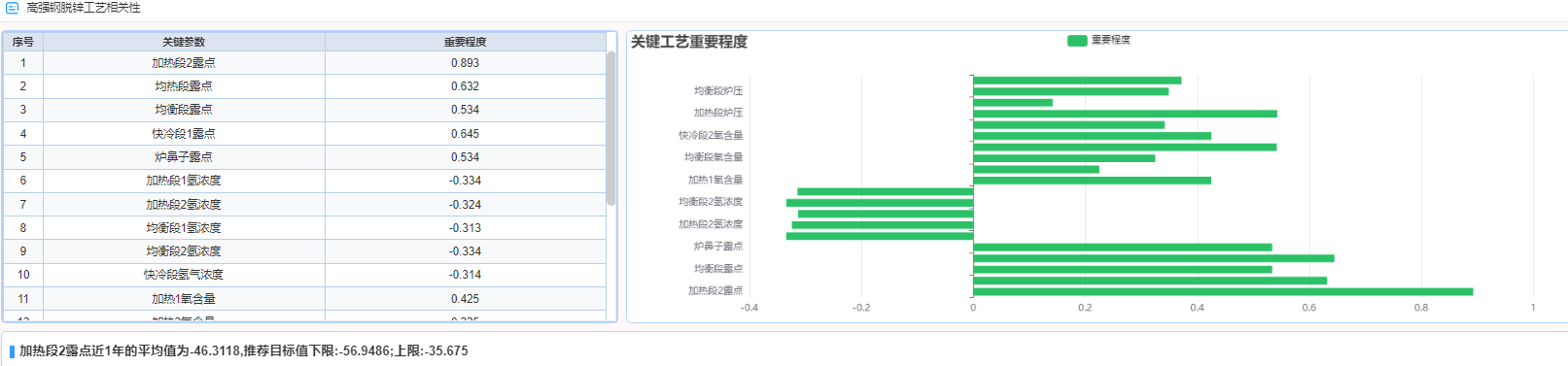Click the 高强钢脱锌工艺相关性 panel title
This screenshot has height=366, width=1568.
(x=84, y=8)
